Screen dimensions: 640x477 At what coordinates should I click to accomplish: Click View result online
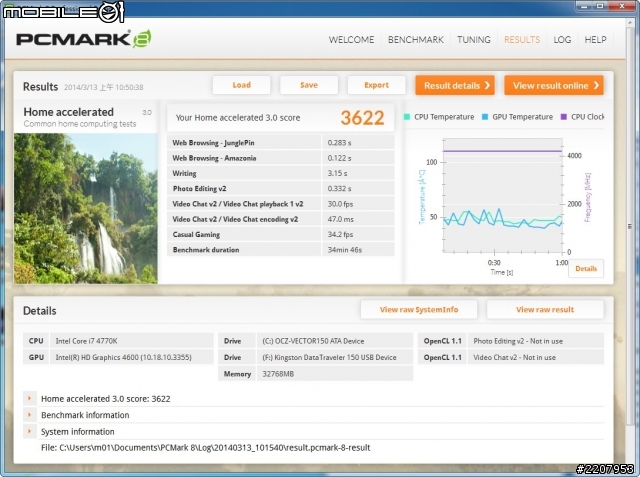click(x=553, y=85)
